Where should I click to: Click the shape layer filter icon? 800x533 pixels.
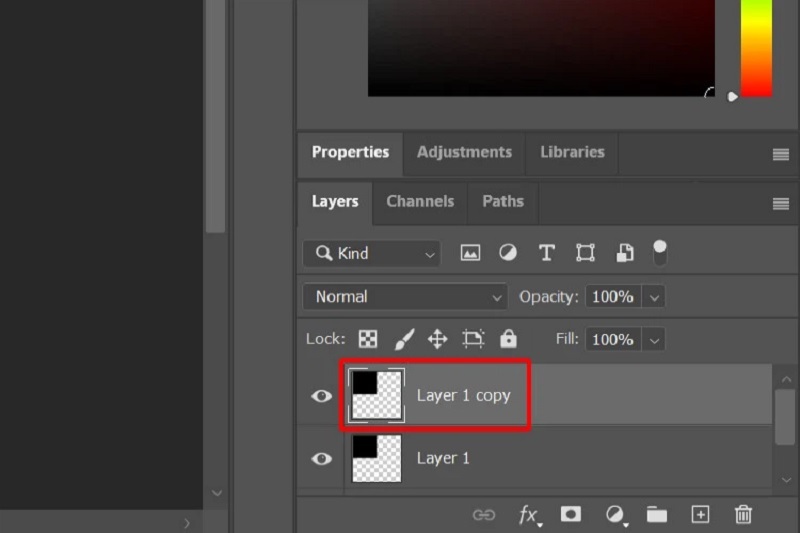pyautogui.click(x=585, y=253)
